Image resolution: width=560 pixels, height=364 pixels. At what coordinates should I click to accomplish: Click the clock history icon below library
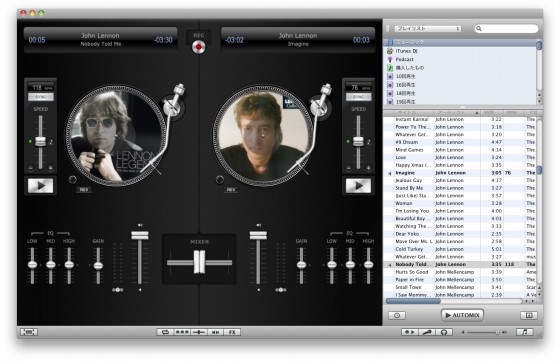pyautogui.click(x=397, y=315)
